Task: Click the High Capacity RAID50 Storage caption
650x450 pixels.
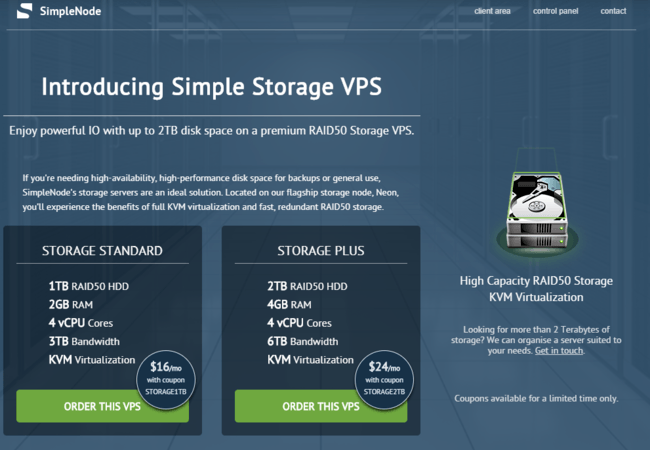Action: [x=536, y=281]
